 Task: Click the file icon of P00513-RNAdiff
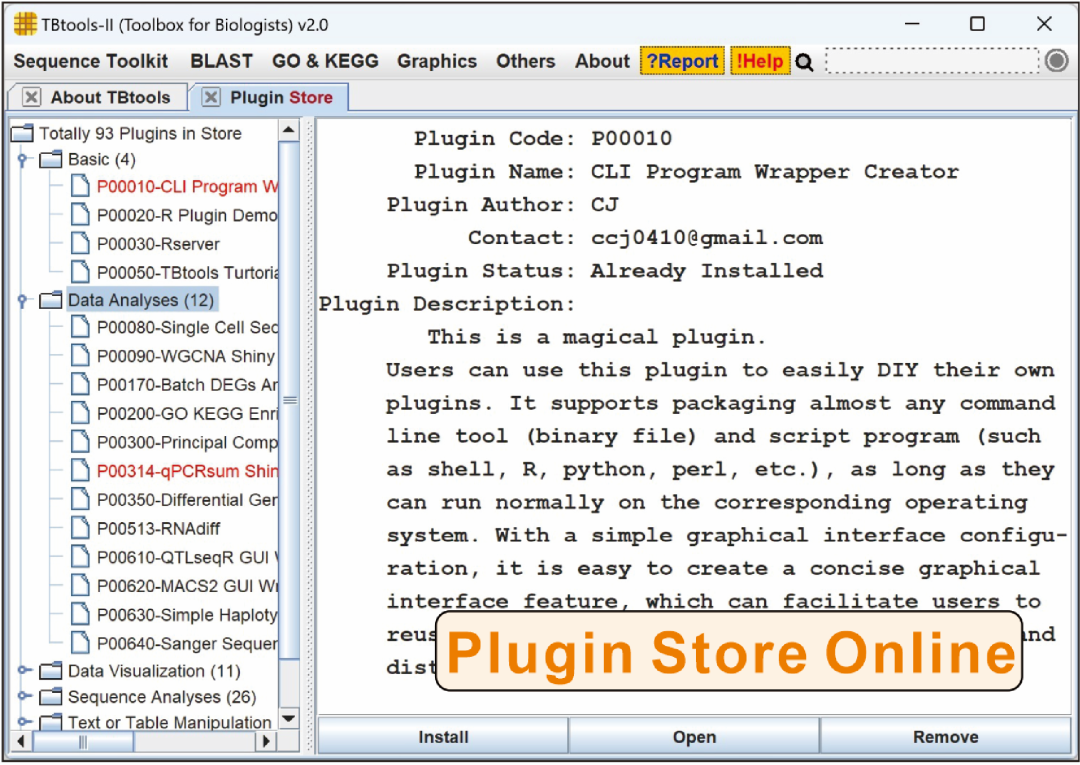tap(81, 528)
